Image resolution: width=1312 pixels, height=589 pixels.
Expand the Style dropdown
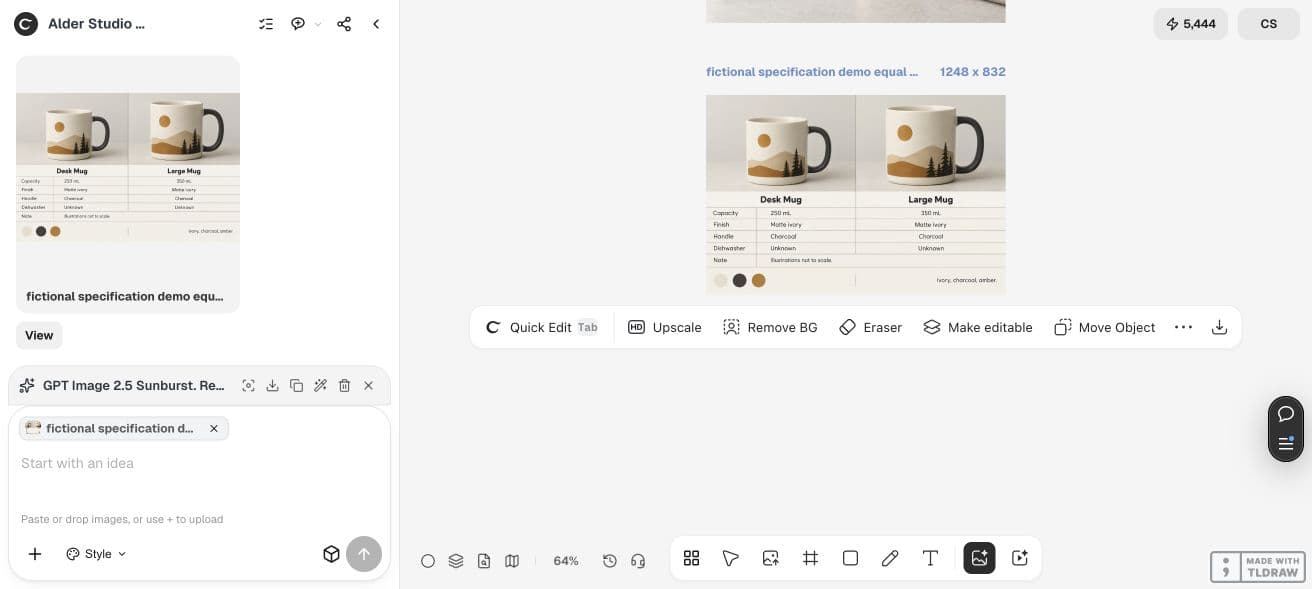(96, 554)
